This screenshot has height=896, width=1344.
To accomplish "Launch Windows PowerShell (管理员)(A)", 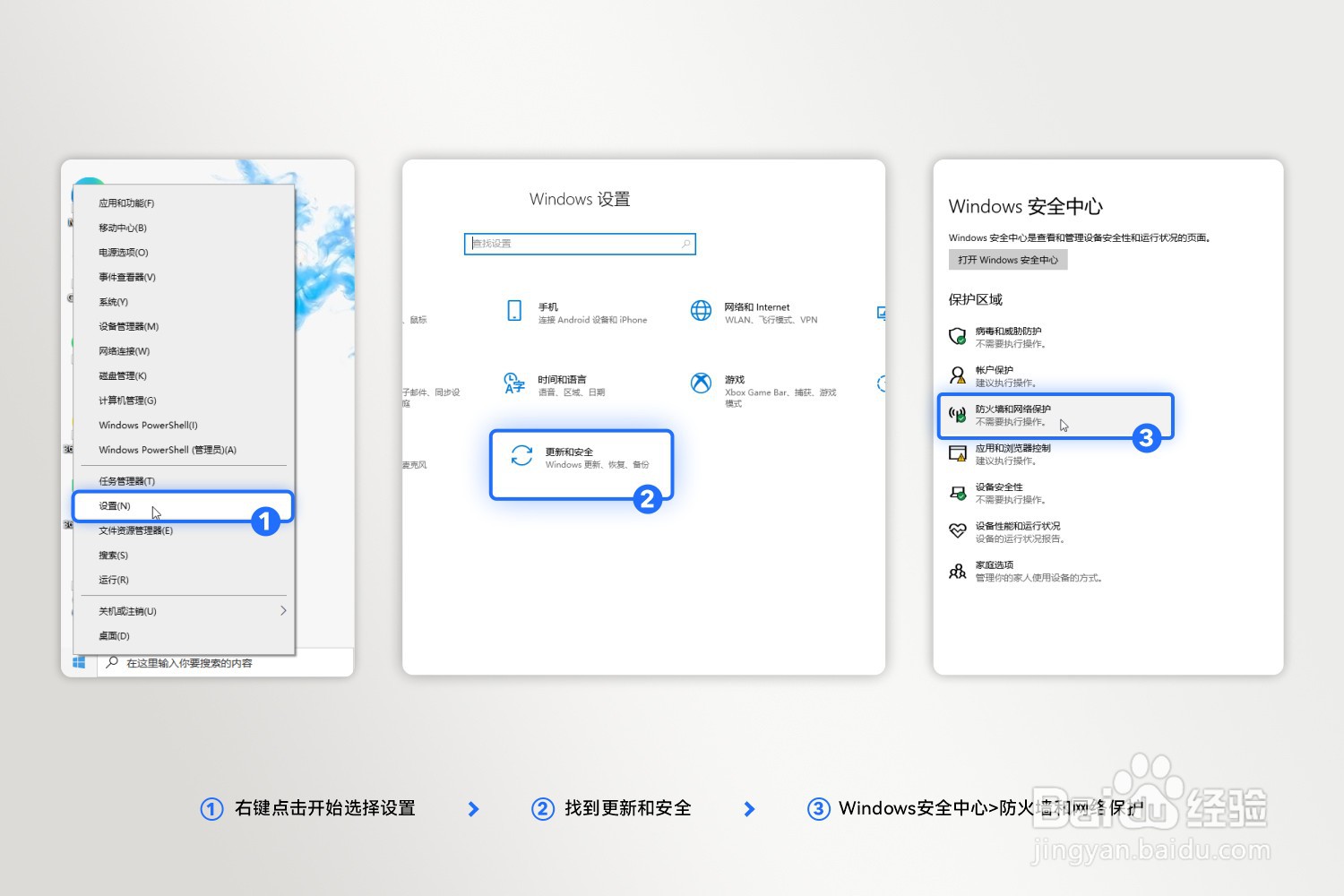I will 168,450.
